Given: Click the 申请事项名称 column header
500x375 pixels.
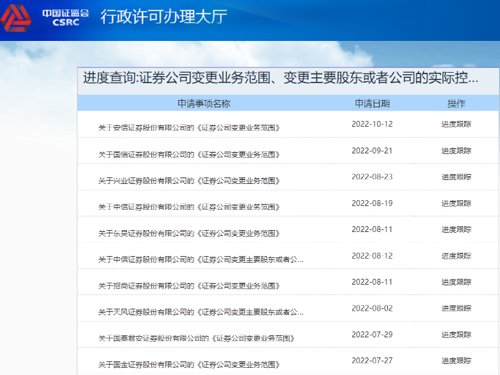Looking at the screenshot, I should point(204,104).
